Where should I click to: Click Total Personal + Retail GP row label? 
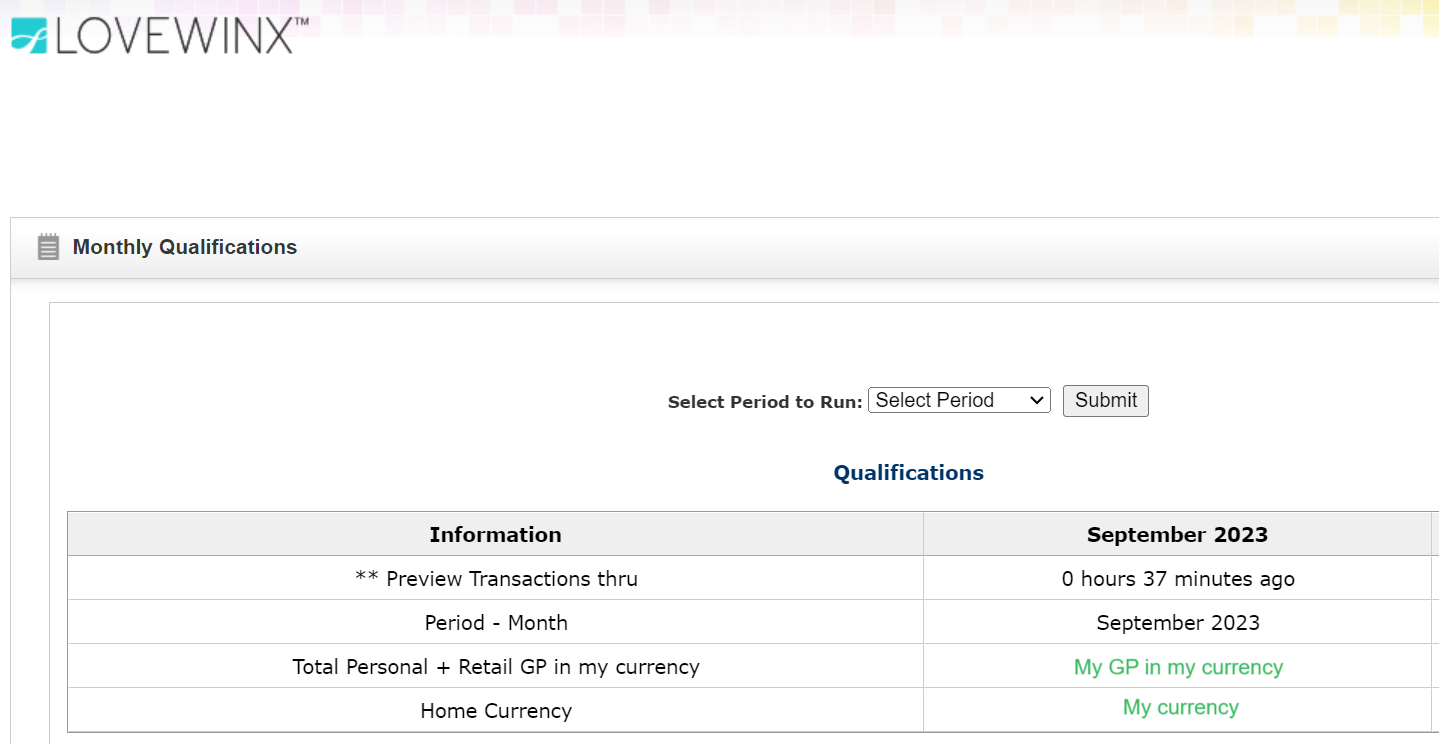tap(496, 667)
